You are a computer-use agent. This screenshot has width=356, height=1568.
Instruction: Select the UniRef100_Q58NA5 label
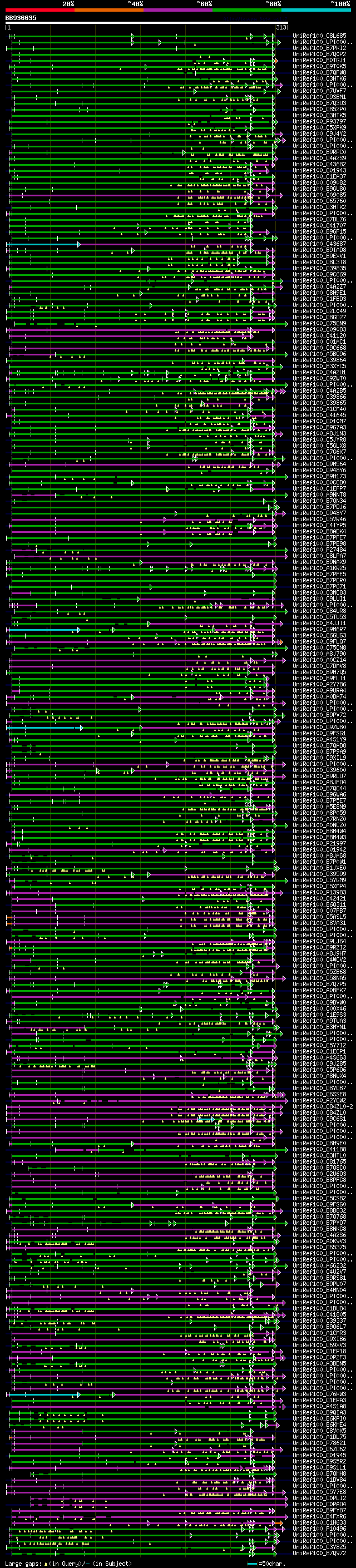click(319, 979)
